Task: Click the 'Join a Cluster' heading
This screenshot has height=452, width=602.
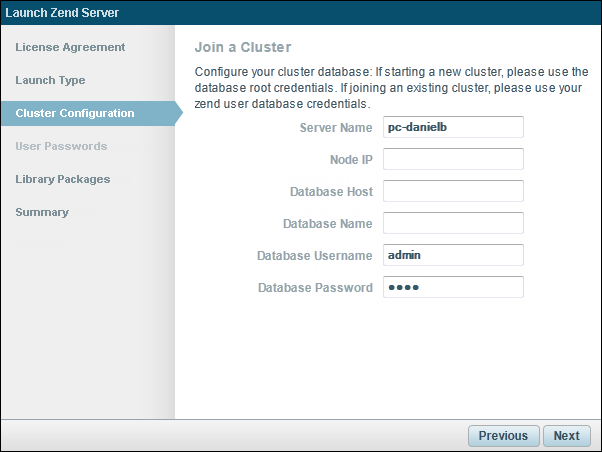Action: (x=243, y=47)
